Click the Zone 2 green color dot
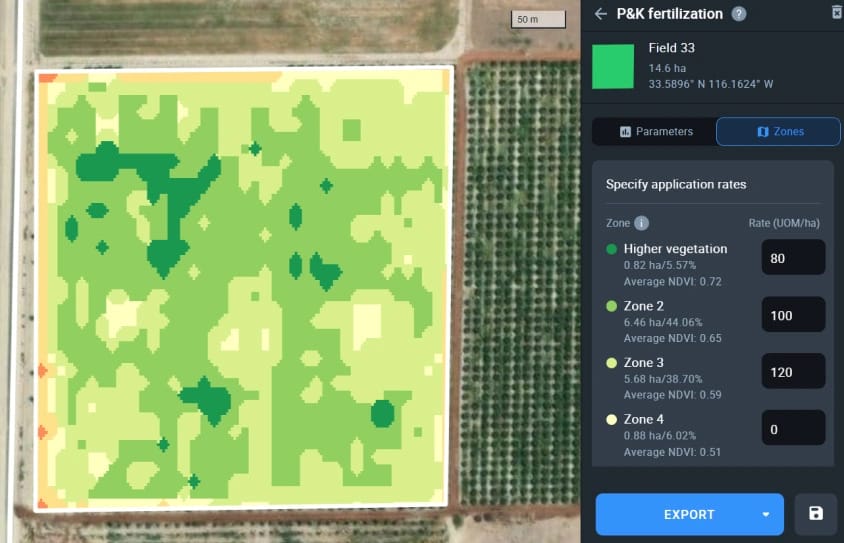844x543 pixels. 611,306
